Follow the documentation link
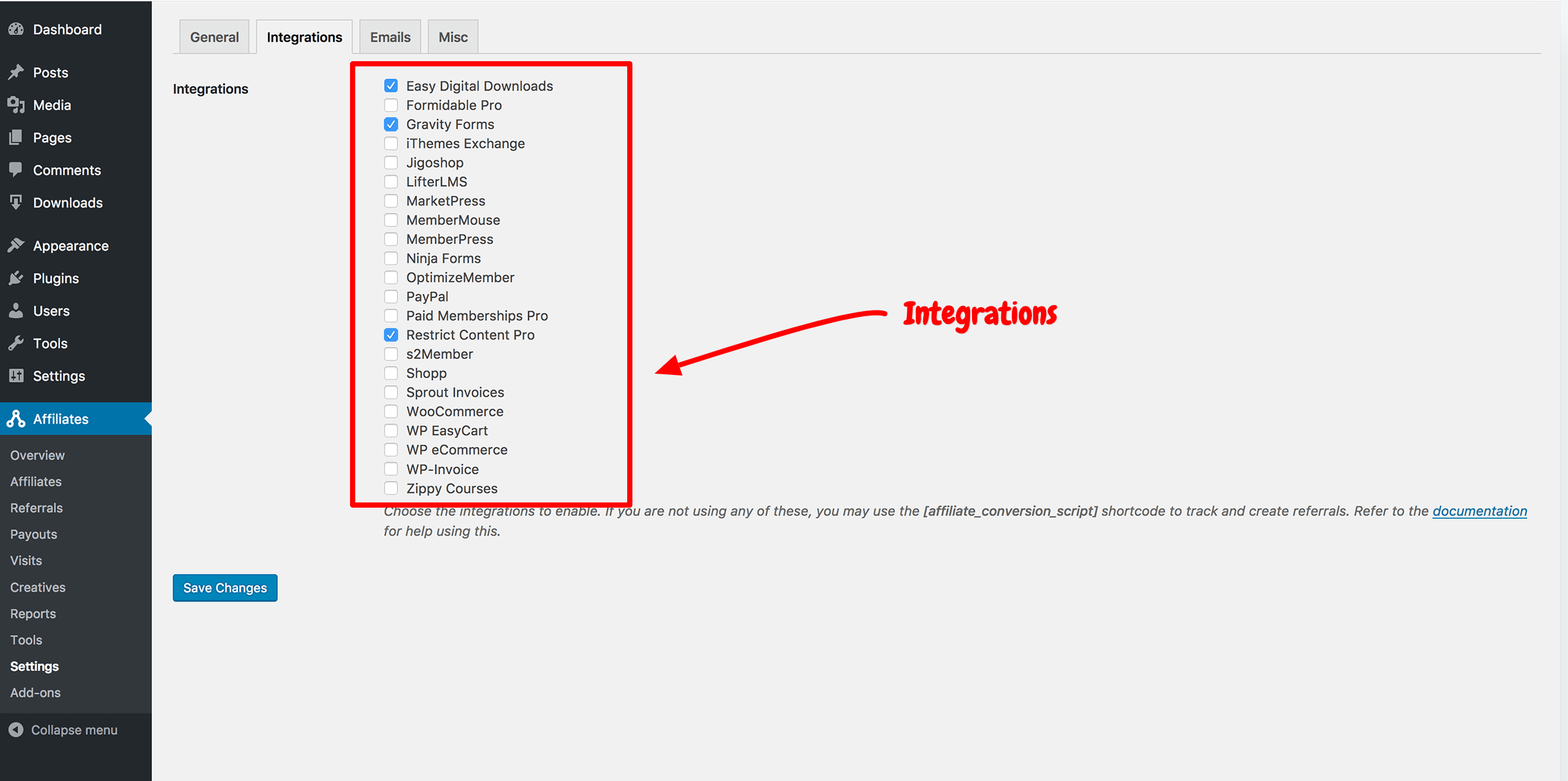Screen dimensions: 1568x781 (x=1480, y=511)
